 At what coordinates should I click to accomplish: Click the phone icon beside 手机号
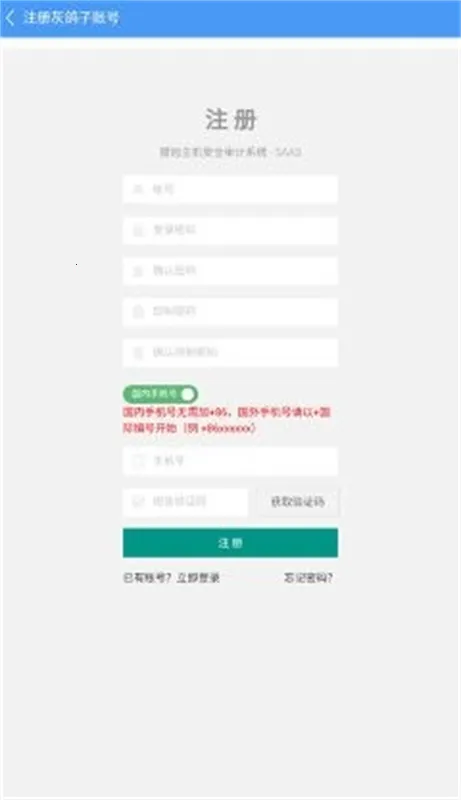tap(138, 461)
